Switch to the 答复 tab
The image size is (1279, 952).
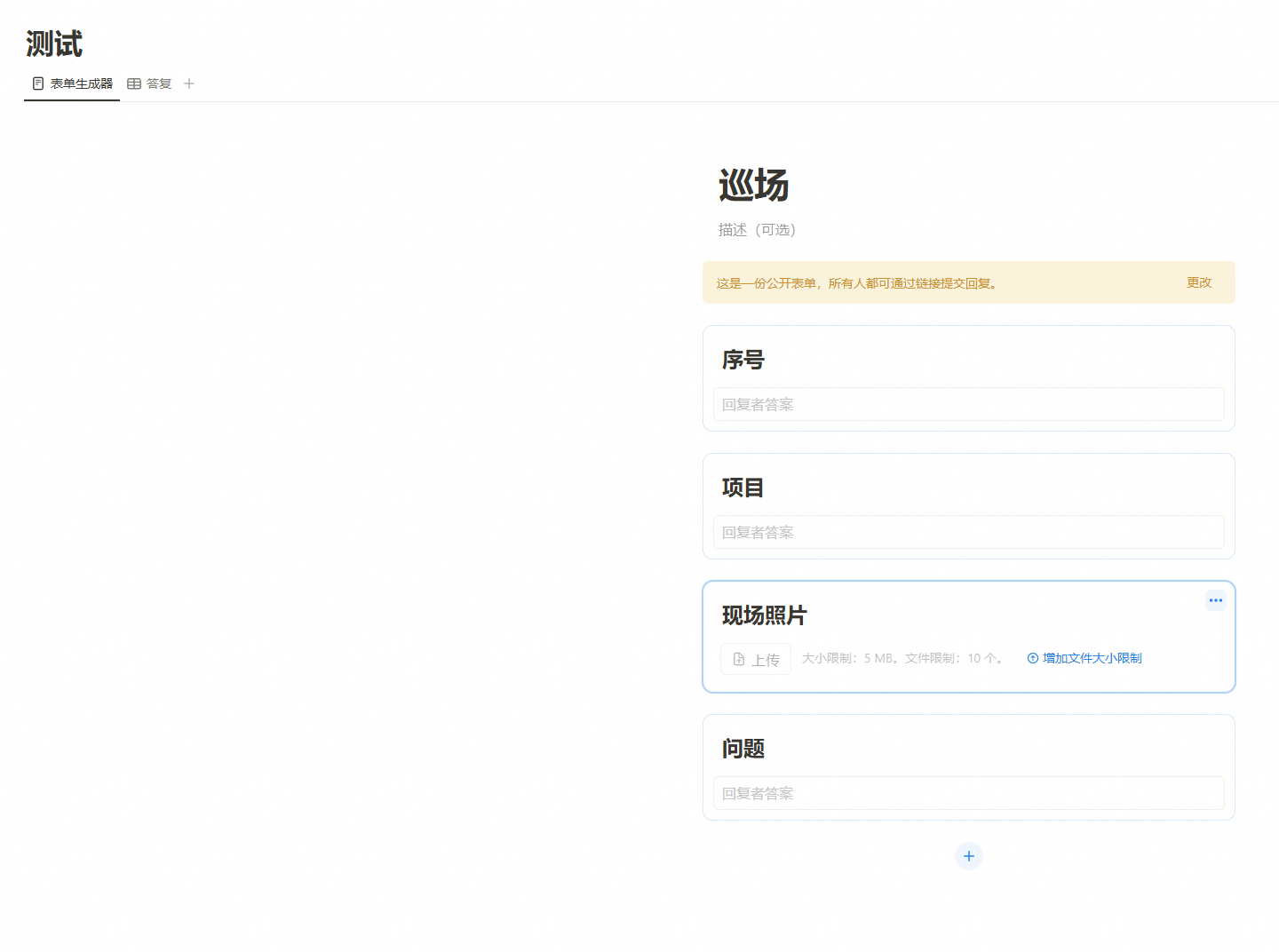point(158,83)
